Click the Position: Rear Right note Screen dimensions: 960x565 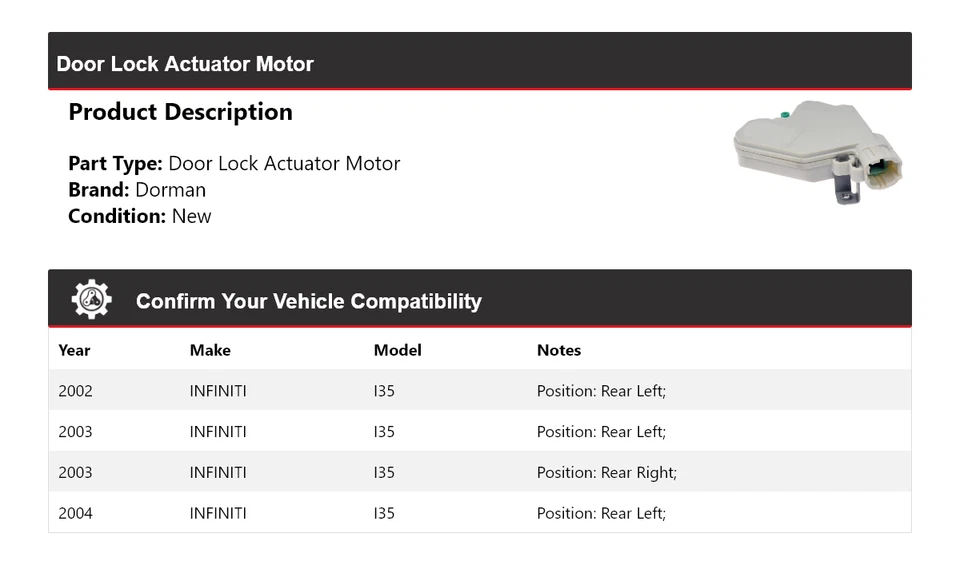point(606,472)
